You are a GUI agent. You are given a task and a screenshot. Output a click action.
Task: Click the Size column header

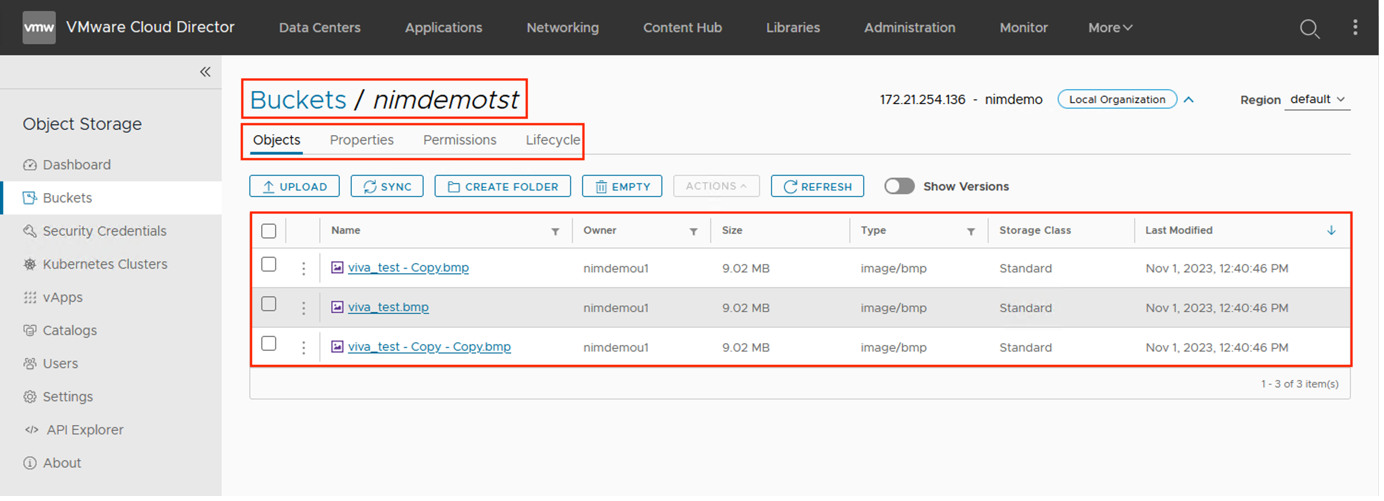[732, 231]
